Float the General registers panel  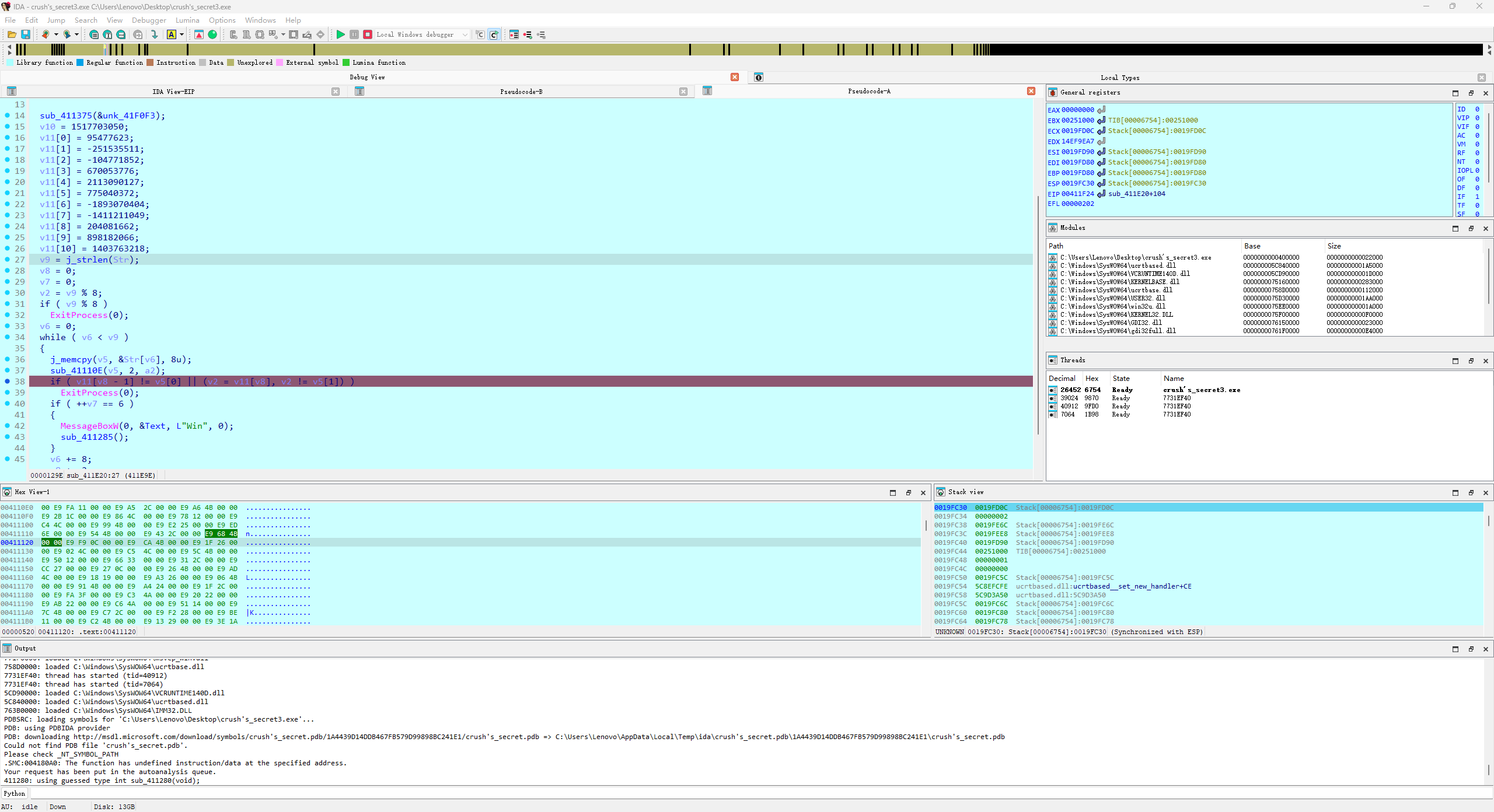[1471, 93]
